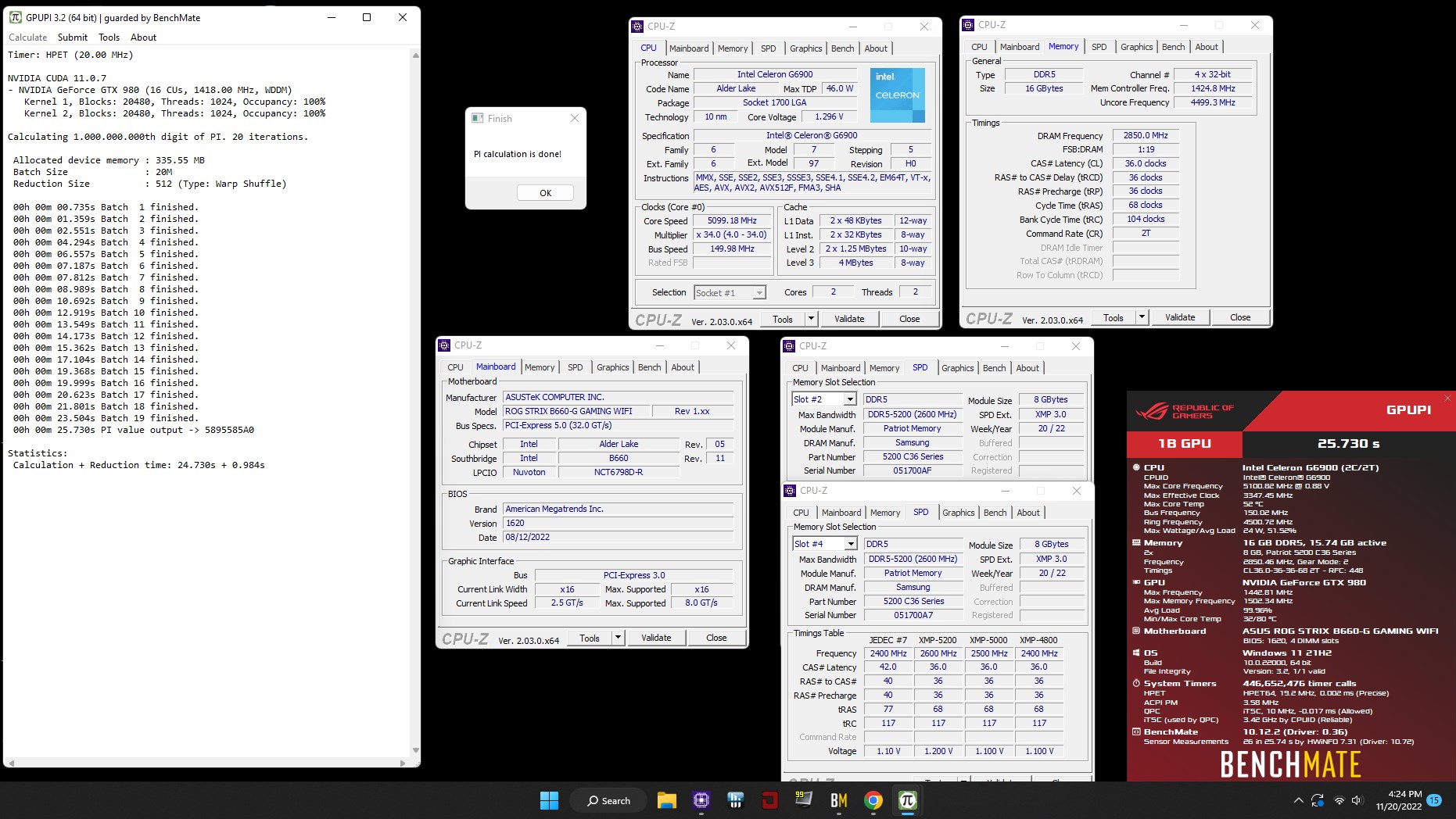Click the taskbar Search box
The height and width of the screenshot is (819, 1456).
click(x=608, y=800)
